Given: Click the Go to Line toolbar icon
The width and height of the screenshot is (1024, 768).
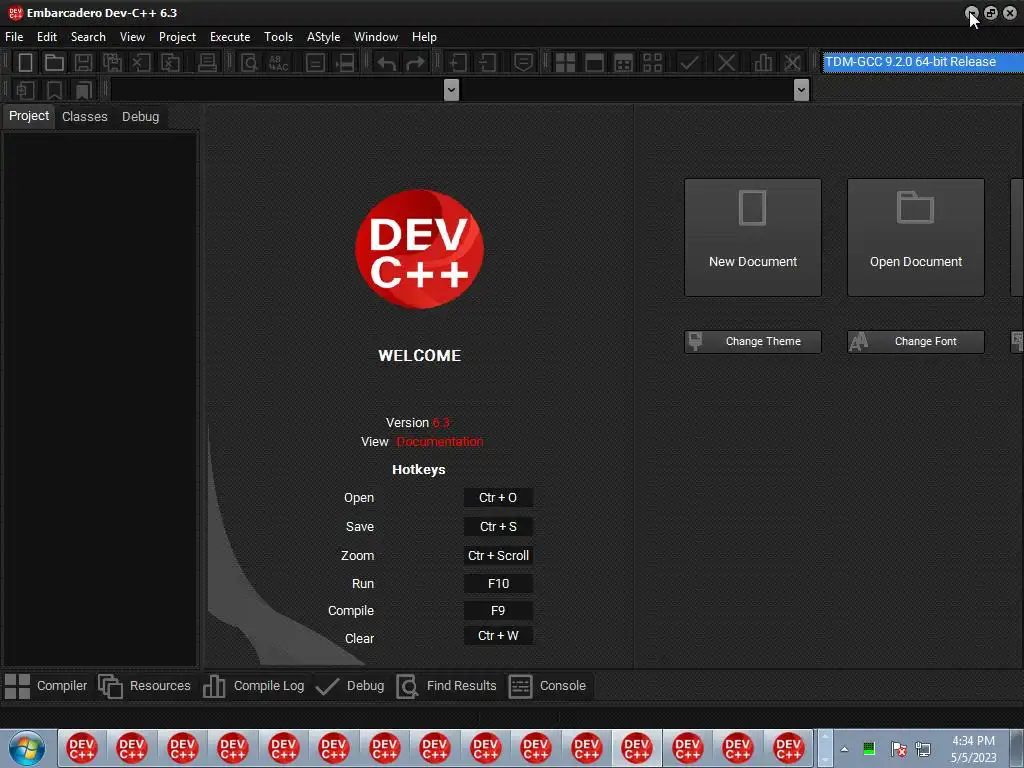Looking at the screenshot, I should coord(345,63).
